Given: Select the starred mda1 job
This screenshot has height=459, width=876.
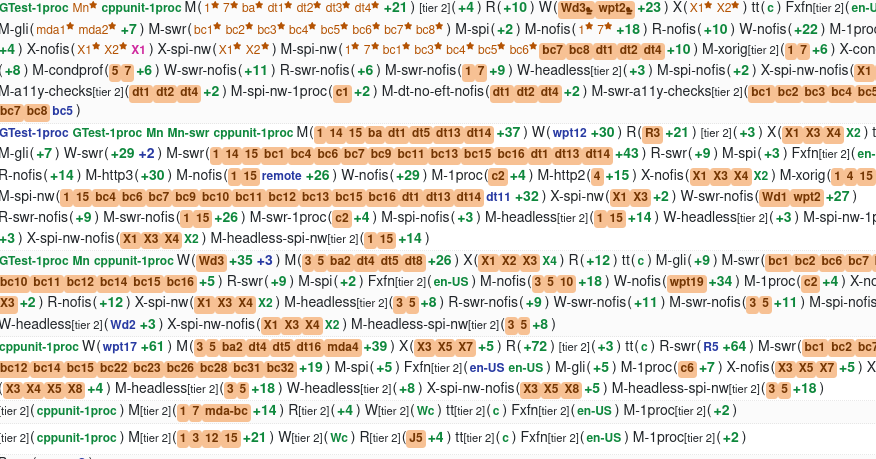Looking at the screenshot, I should (54, 29).
